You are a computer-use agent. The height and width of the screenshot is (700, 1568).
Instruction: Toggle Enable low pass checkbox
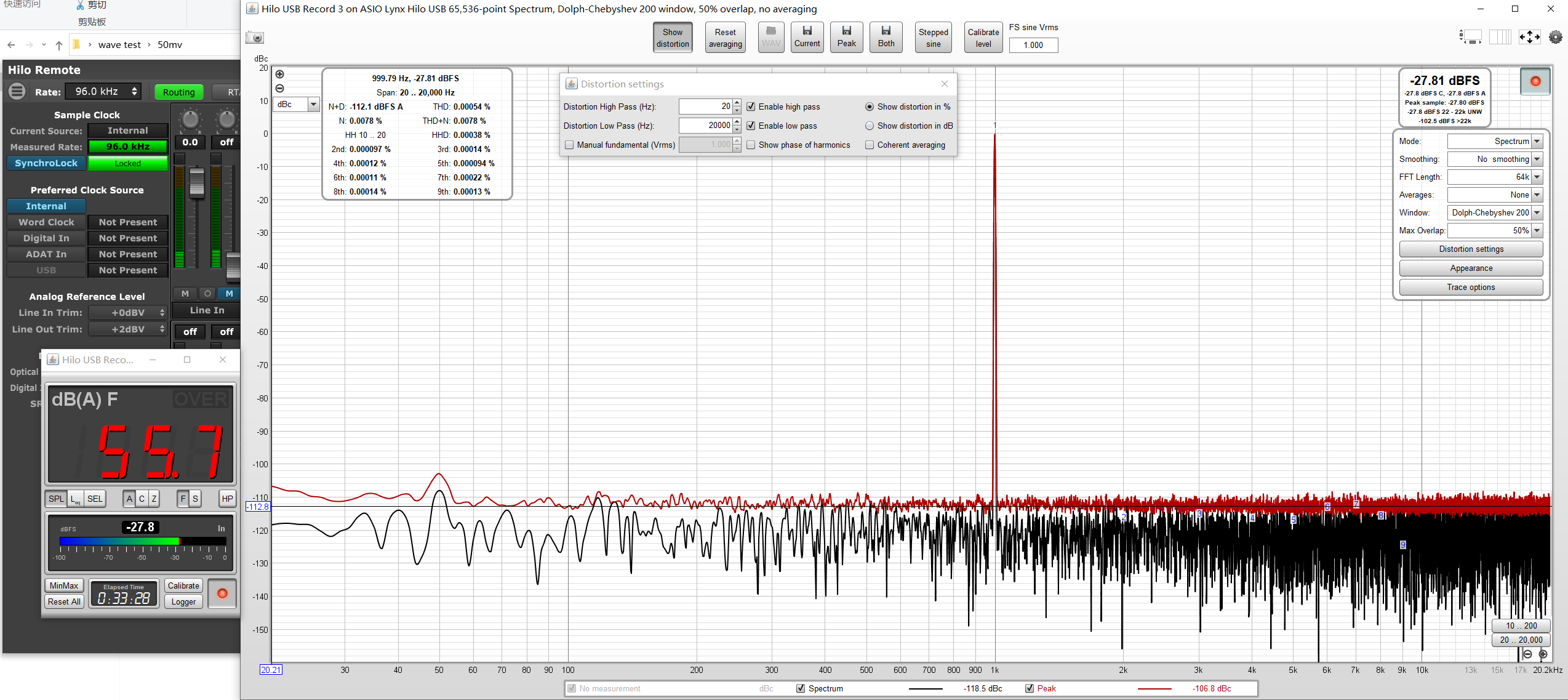751,126
